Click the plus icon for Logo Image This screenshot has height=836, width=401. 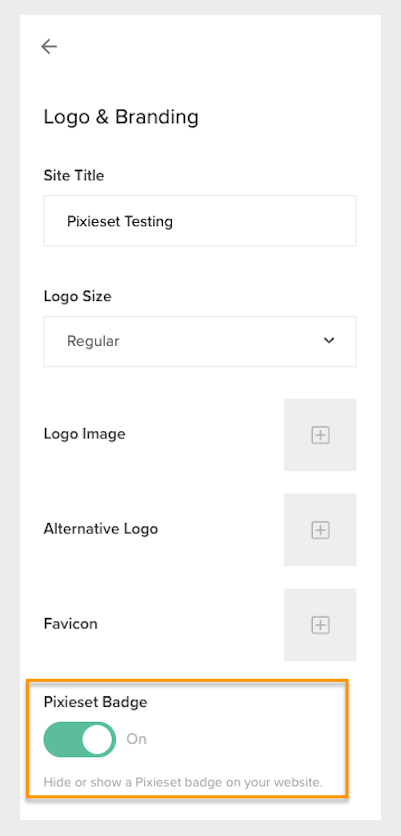[320, 435]
